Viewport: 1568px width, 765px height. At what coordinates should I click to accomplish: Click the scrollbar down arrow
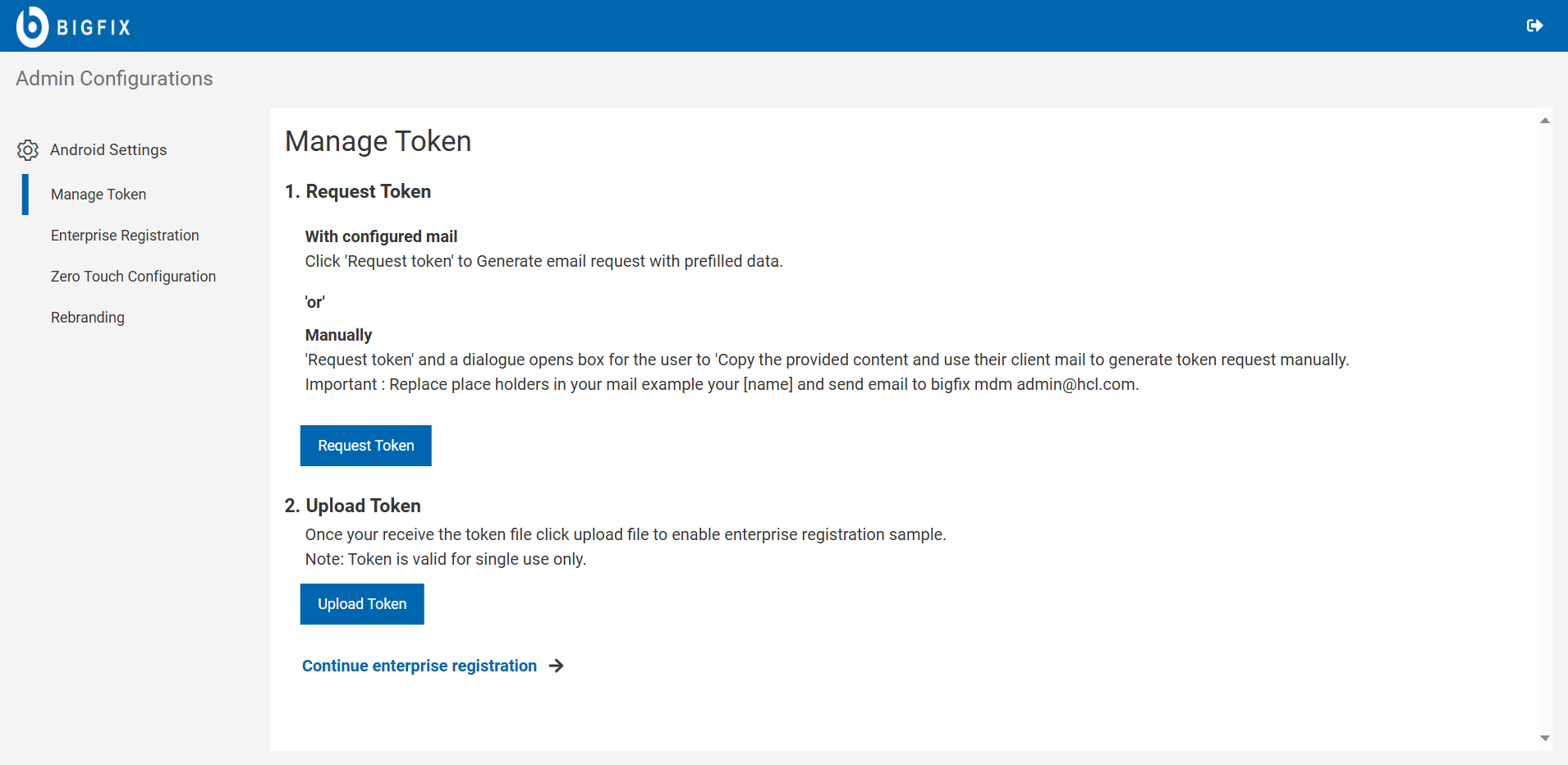pyautogui.click(x=1544, y=738)
